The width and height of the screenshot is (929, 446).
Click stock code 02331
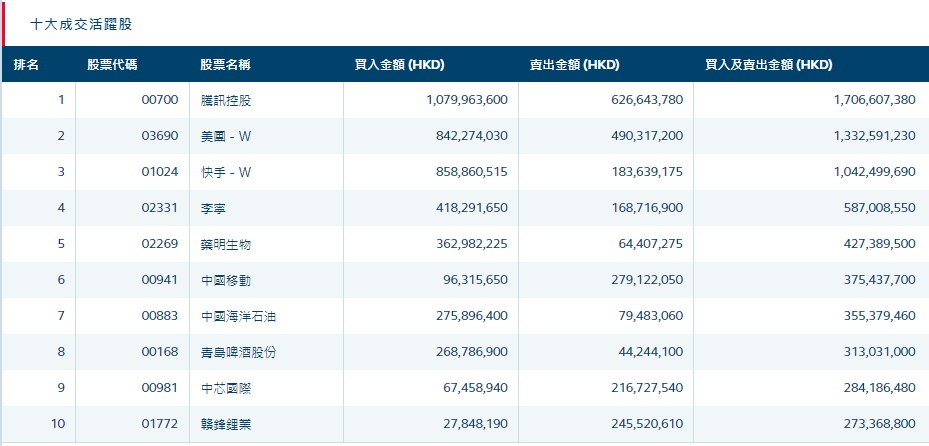(x=160, y=208)
